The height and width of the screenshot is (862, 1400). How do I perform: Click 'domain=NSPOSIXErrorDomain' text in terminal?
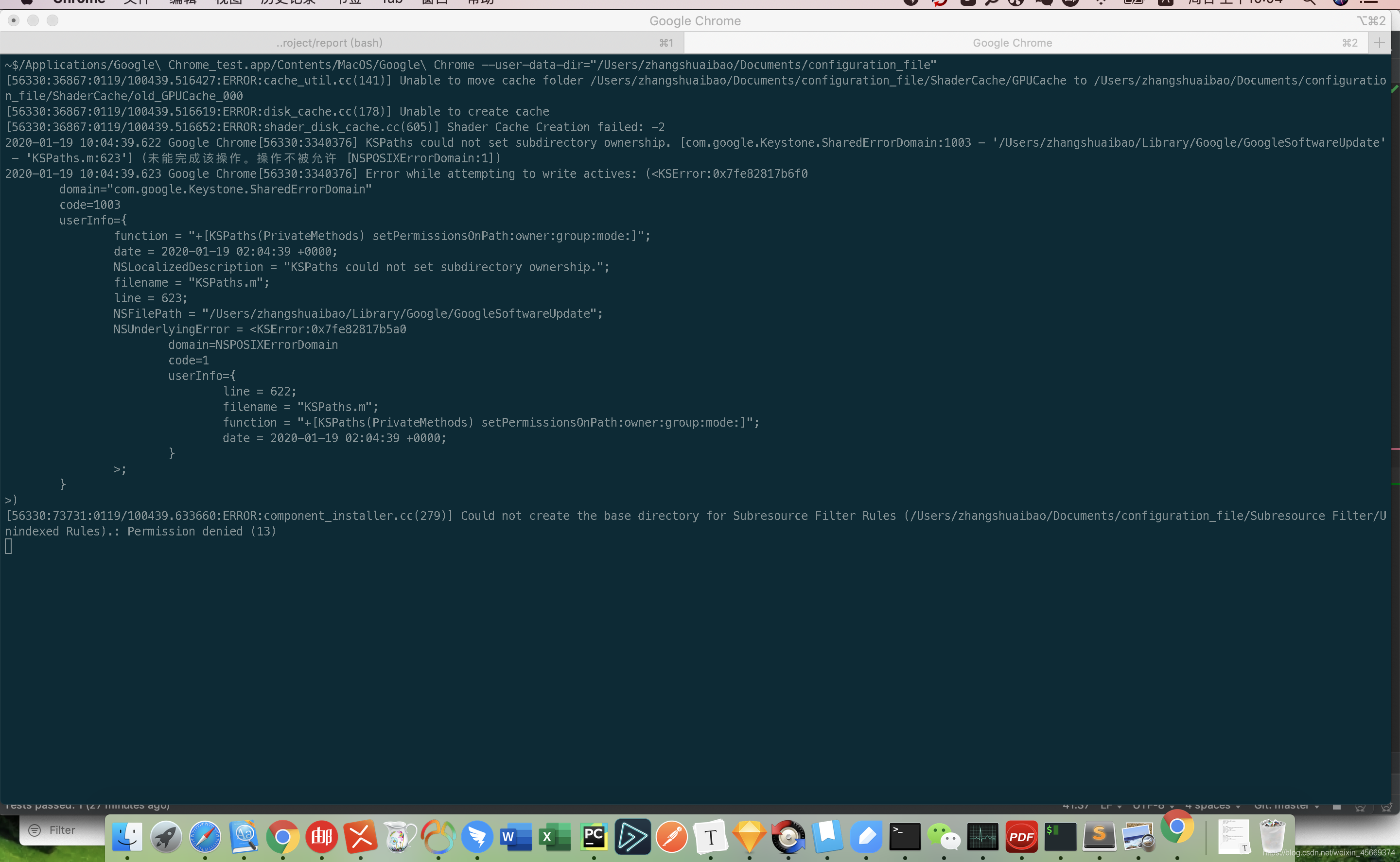point(253,345)
